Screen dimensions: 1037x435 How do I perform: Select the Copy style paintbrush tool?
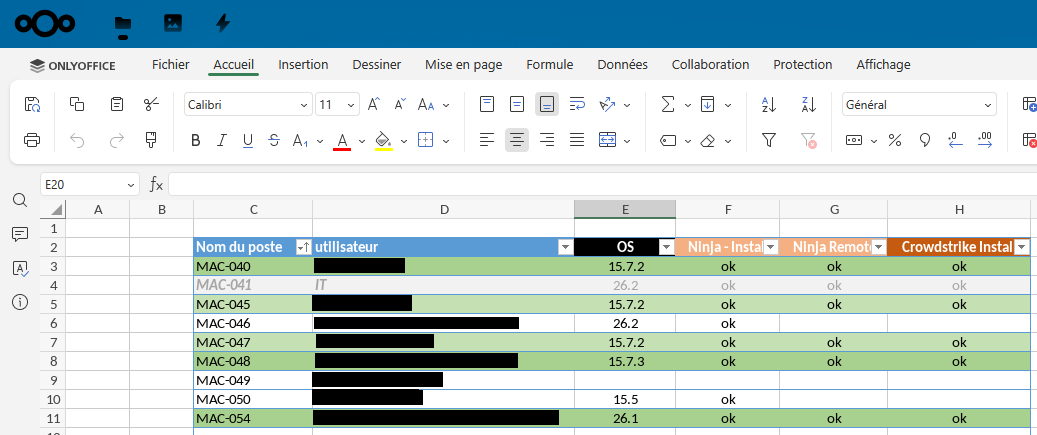(151, 140)
